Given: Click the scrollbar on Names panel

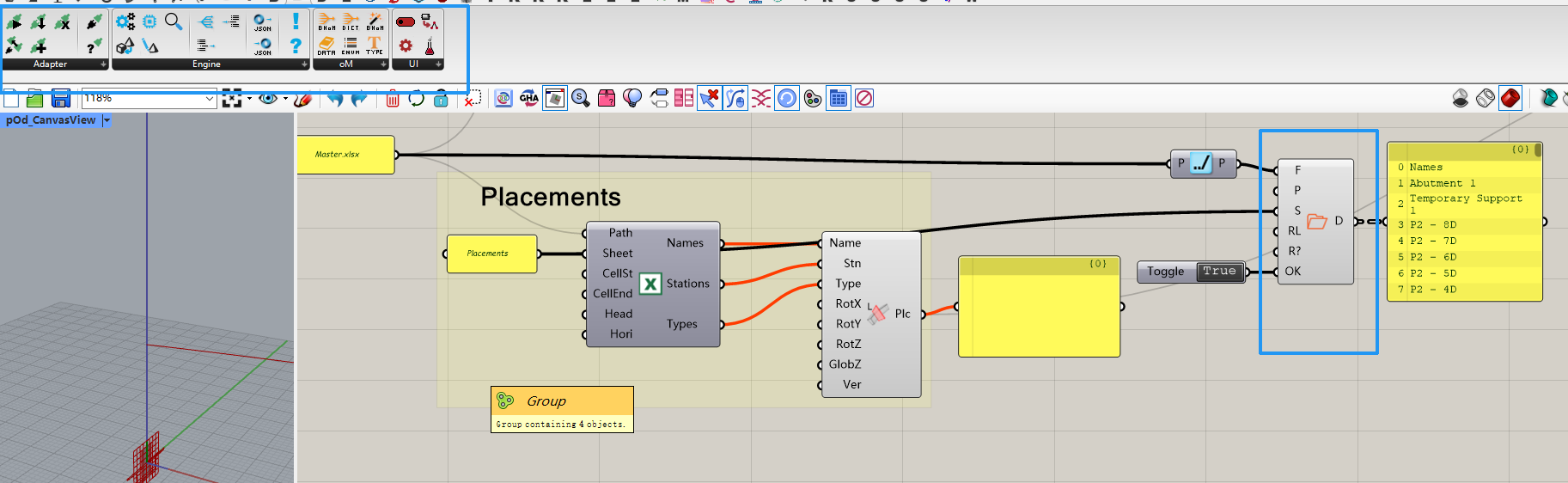Looking at the screenshot, I should point(1537,150).
